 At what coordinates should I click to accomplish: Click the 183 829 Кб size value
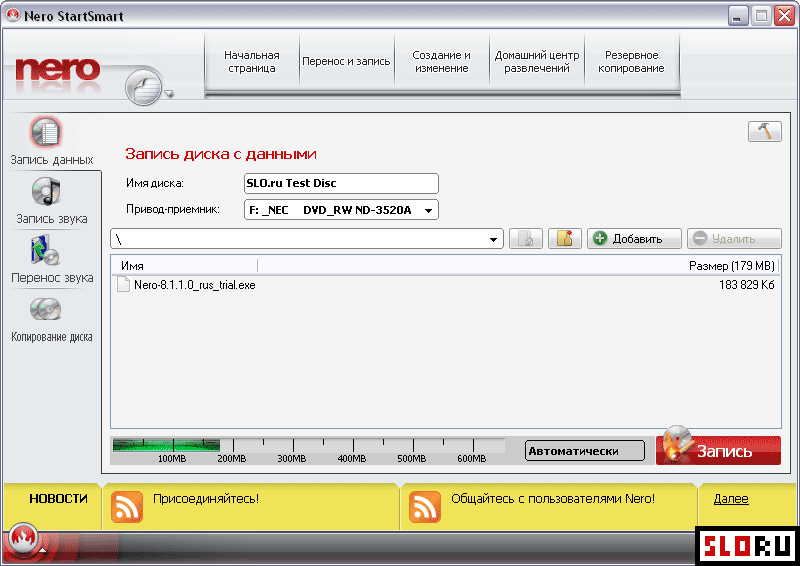coord(746,285)
